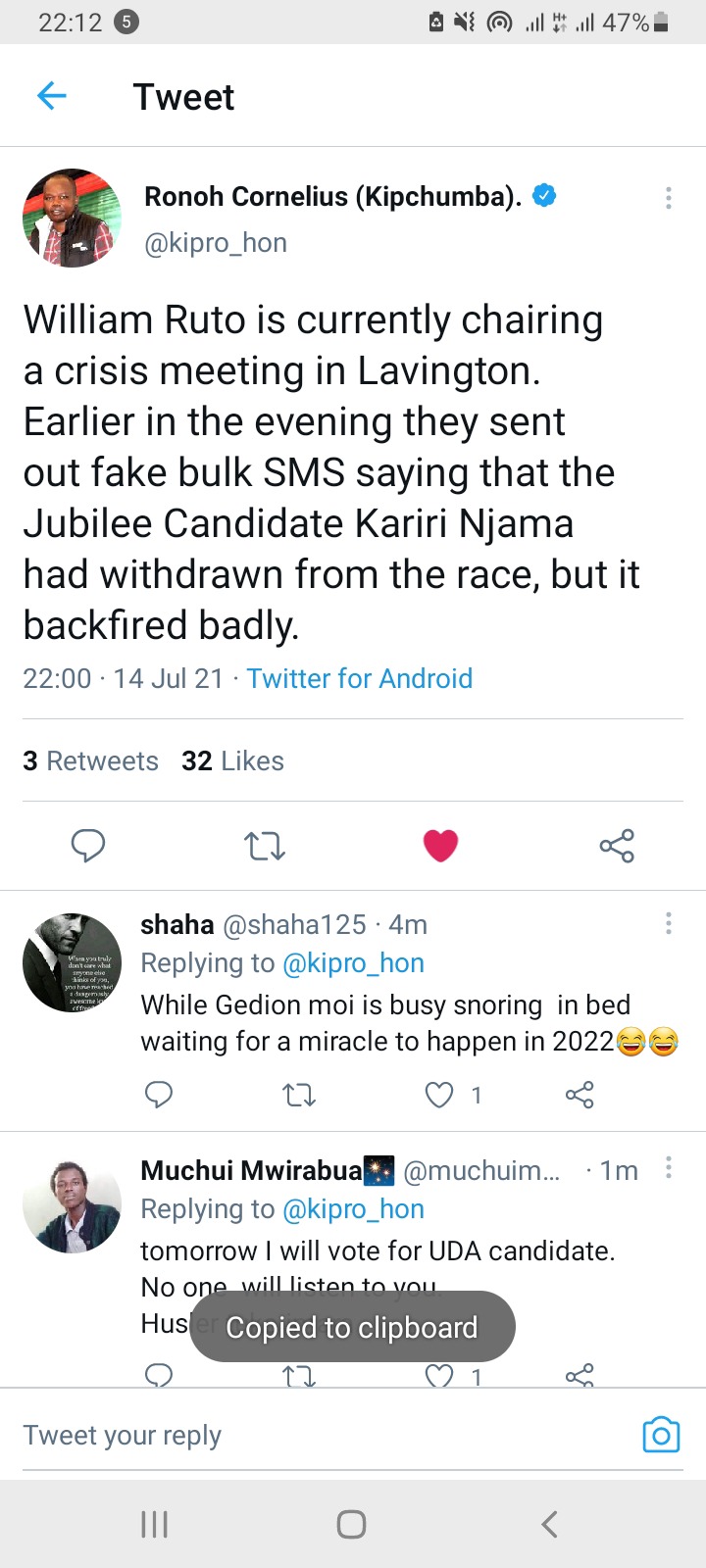Reply to shaha's comment
This screenshot has width=706, height=1568.
click(x=159, y=1095)
